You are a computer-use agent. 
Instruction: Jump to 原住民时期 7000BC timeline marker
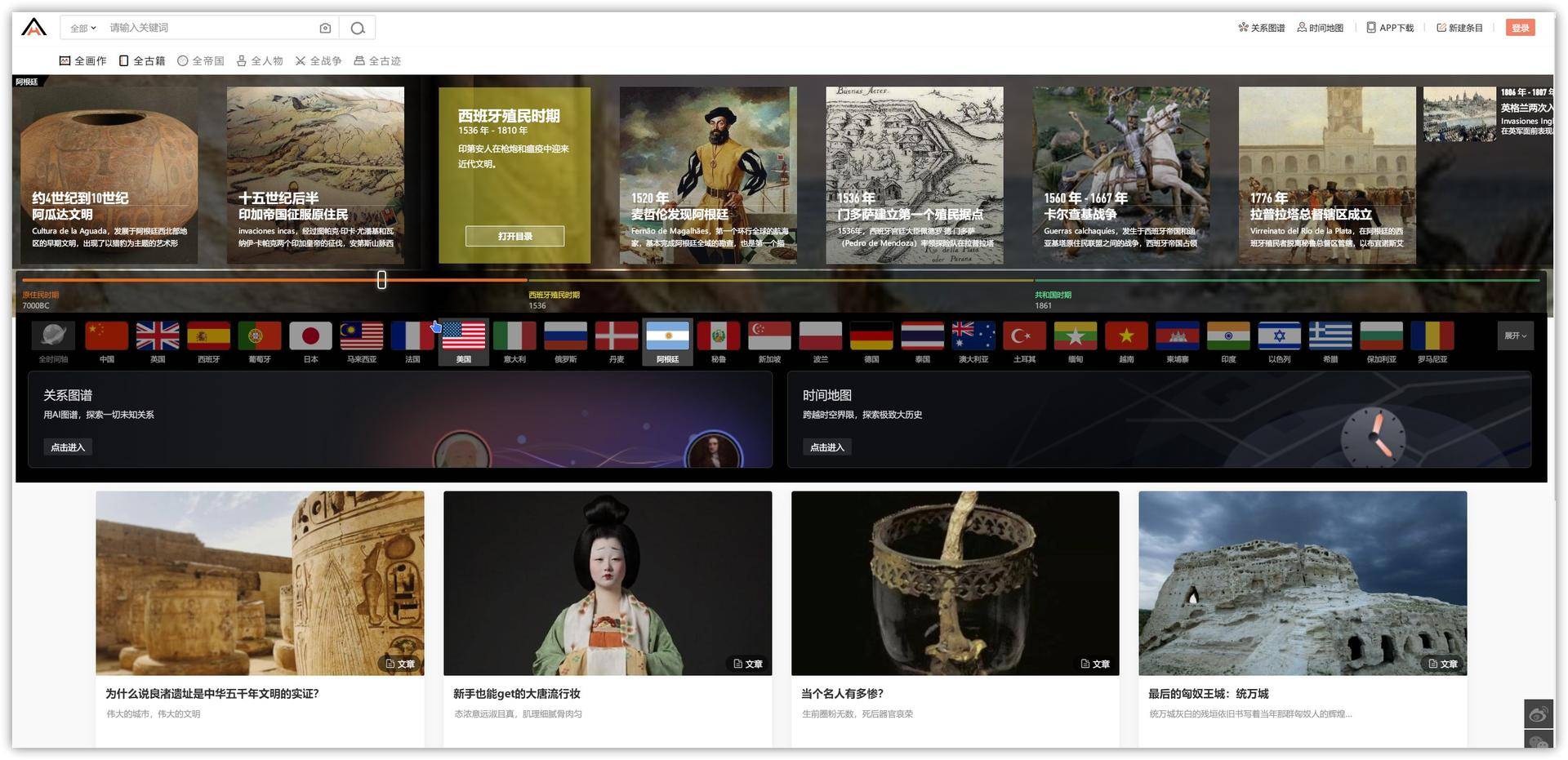(41, 300)
